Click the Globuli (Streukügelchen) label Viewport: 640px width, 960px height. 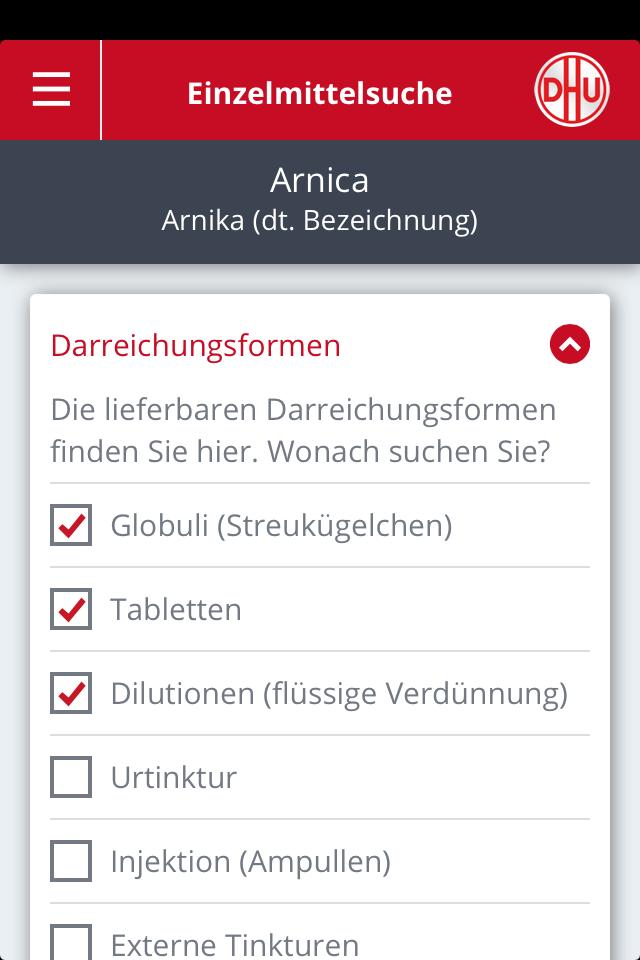tap(282, 522)
